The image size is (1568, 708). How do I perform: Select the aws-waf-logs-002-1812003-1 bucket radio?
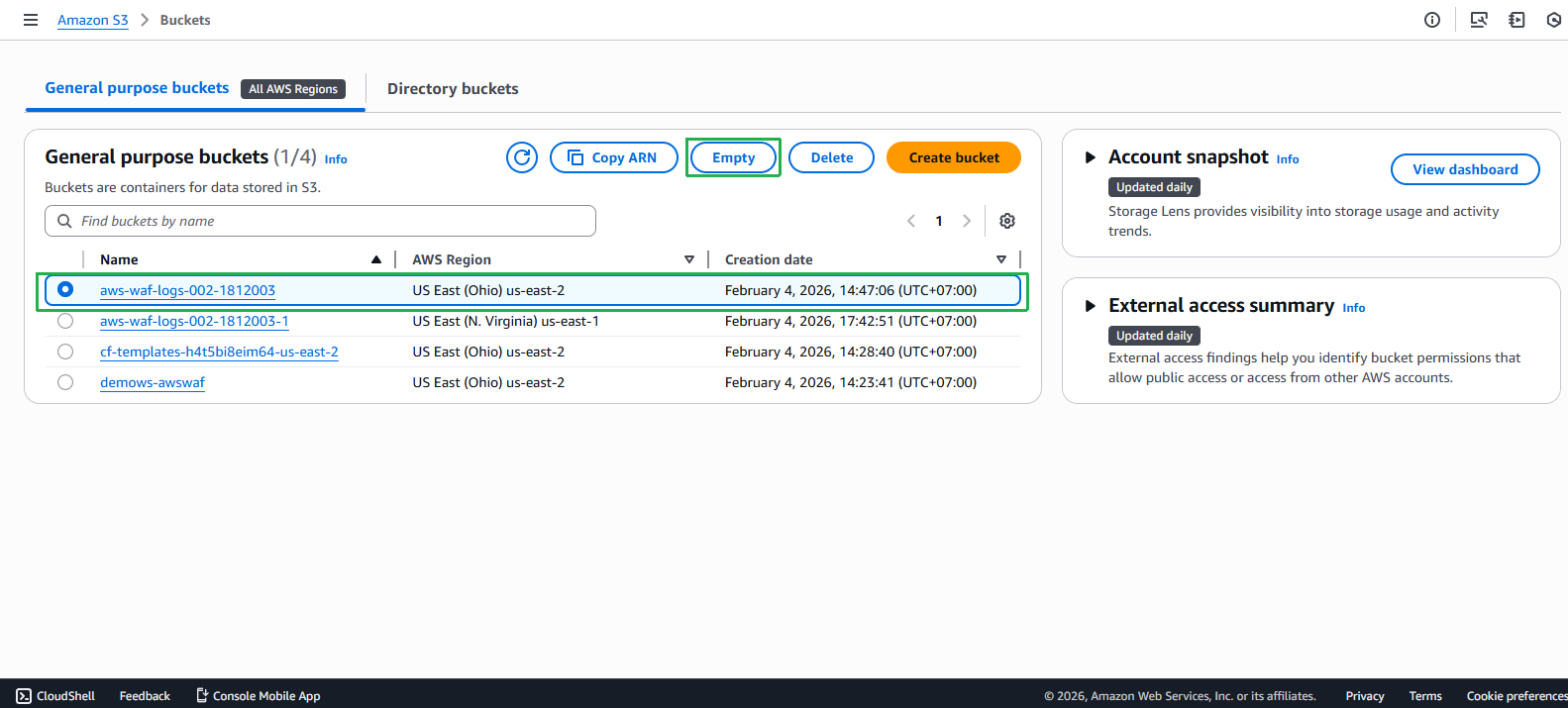pos(65,321)
